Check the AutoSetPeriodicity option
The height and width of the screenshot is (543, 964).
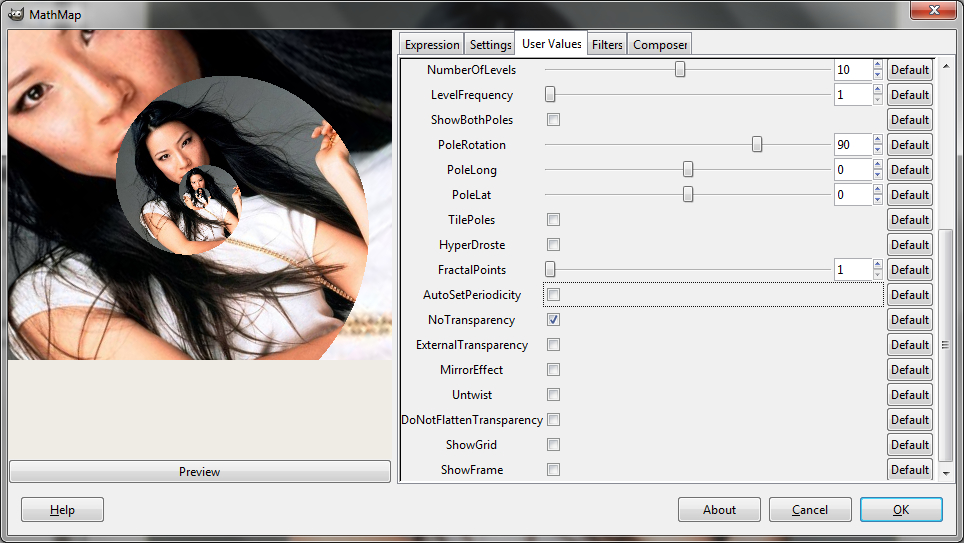click(553, 295)
